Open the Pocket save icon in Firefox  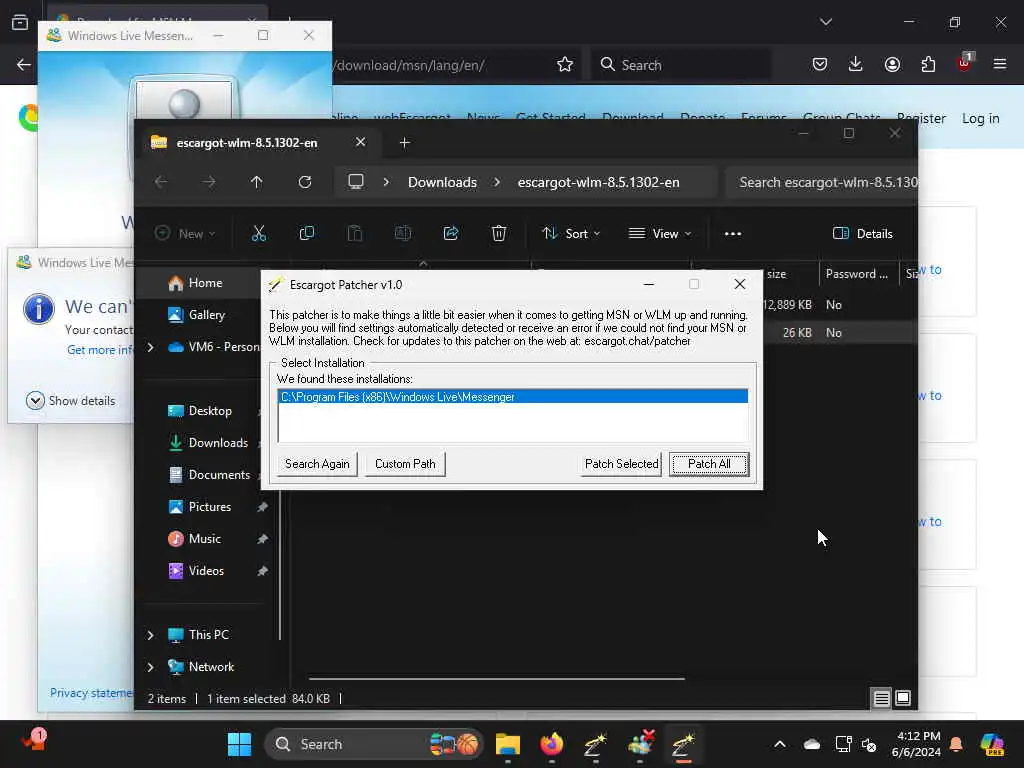820,65
